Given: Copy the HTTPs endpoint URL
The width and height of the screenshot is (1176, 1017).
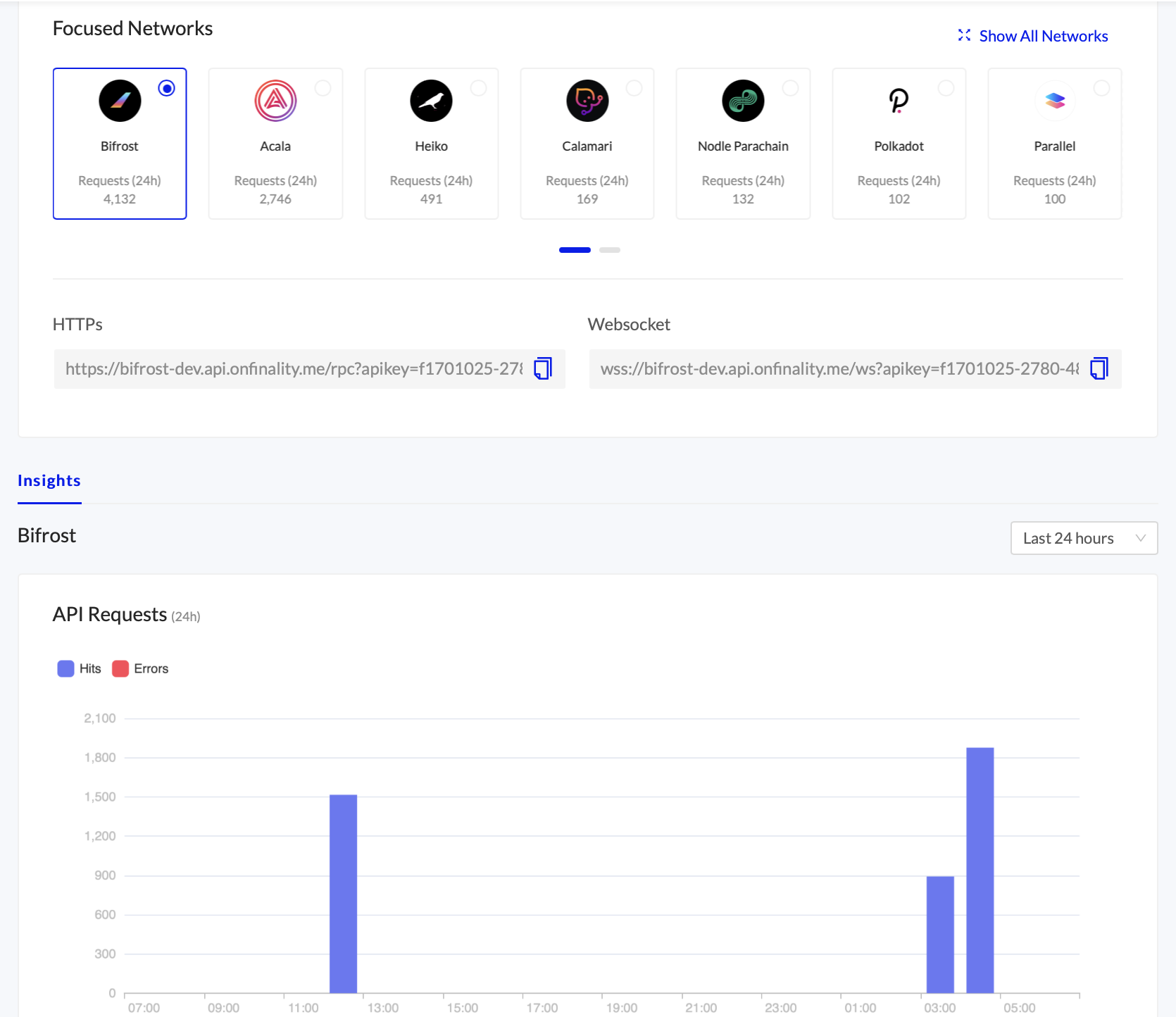Looking at the screenshot, I should pyautogui.click(x=542, y=368).
